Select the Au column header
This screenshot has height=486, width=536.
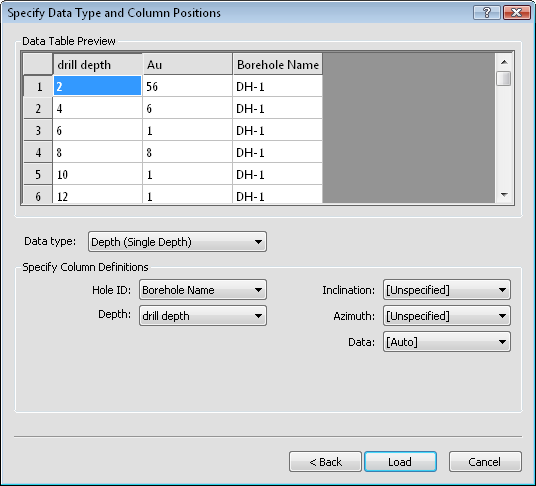(x=187, y=64)
